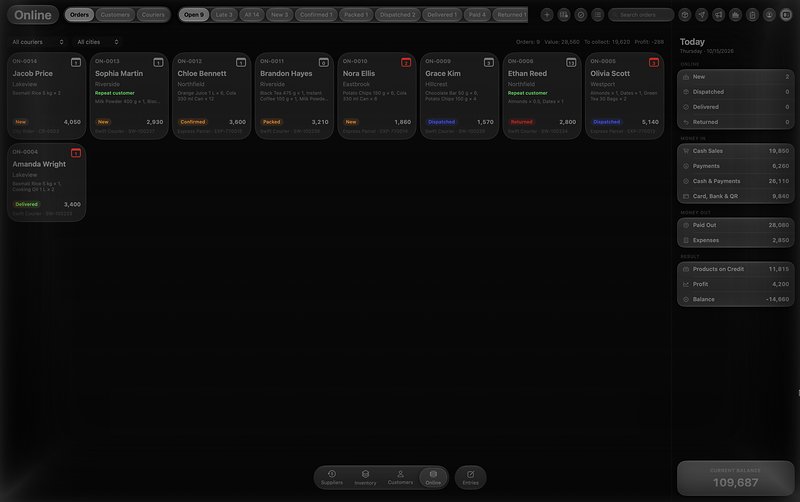
Task: Open Amanda Wright's order card ON-0004
Action: pos(46,183)
